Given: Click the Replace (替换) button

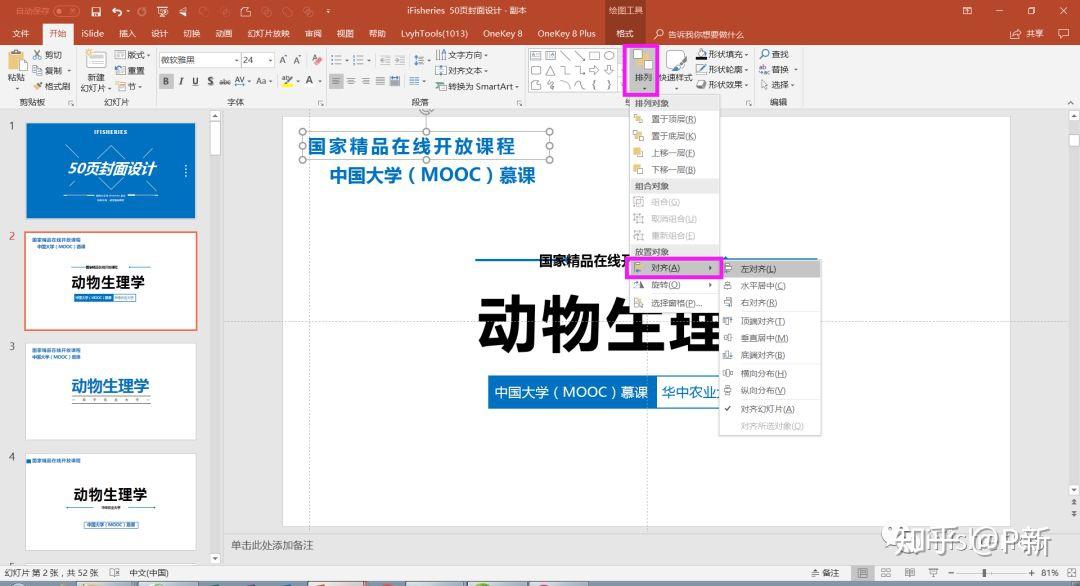Looking at the screenshot, I should coord(778,69).
